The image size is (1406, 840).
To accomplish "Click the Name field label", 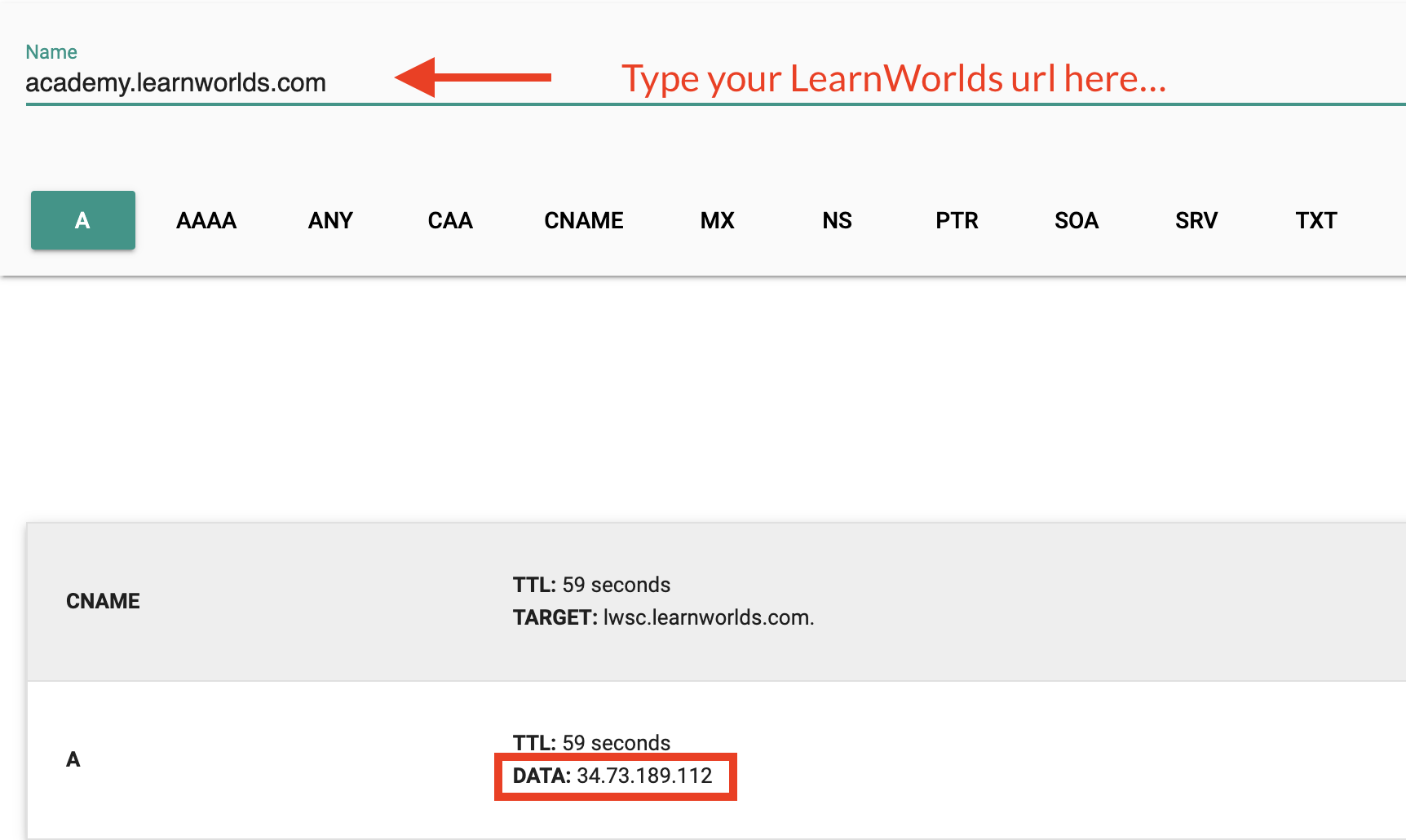I will tap(51, 51).
